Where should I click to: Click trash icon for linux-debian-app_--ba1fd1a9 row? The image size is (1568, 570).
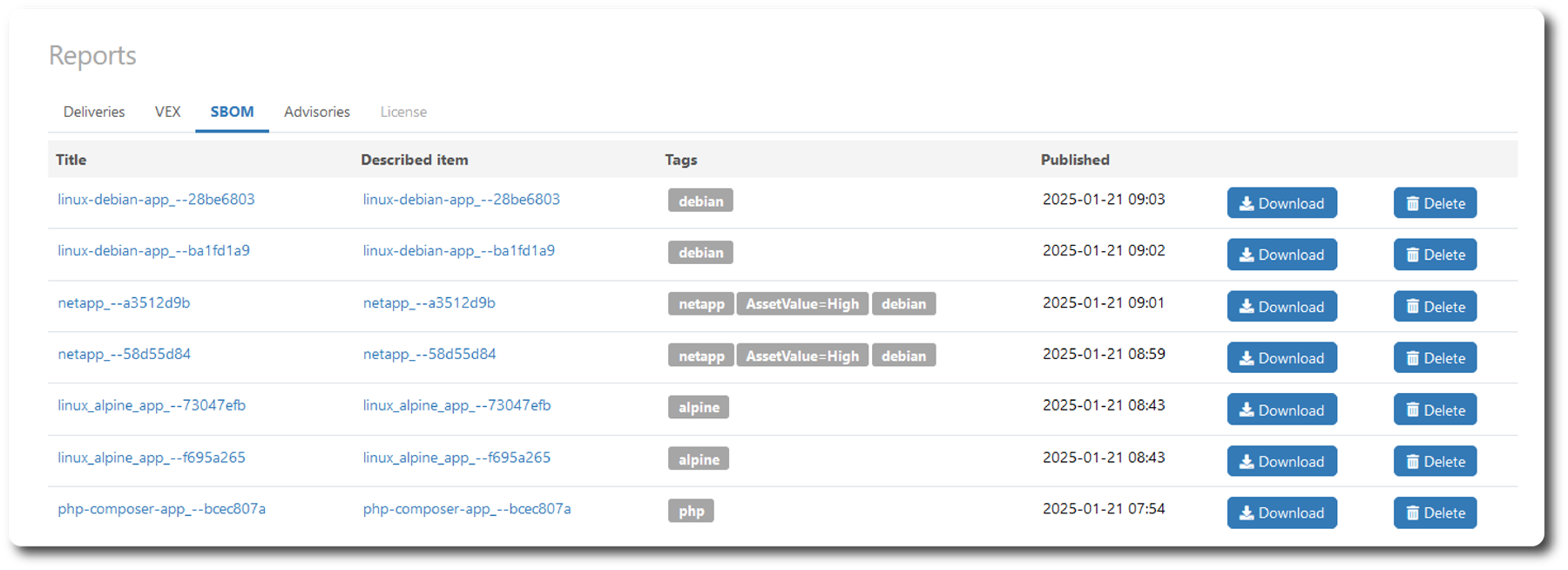(1412, 255)
